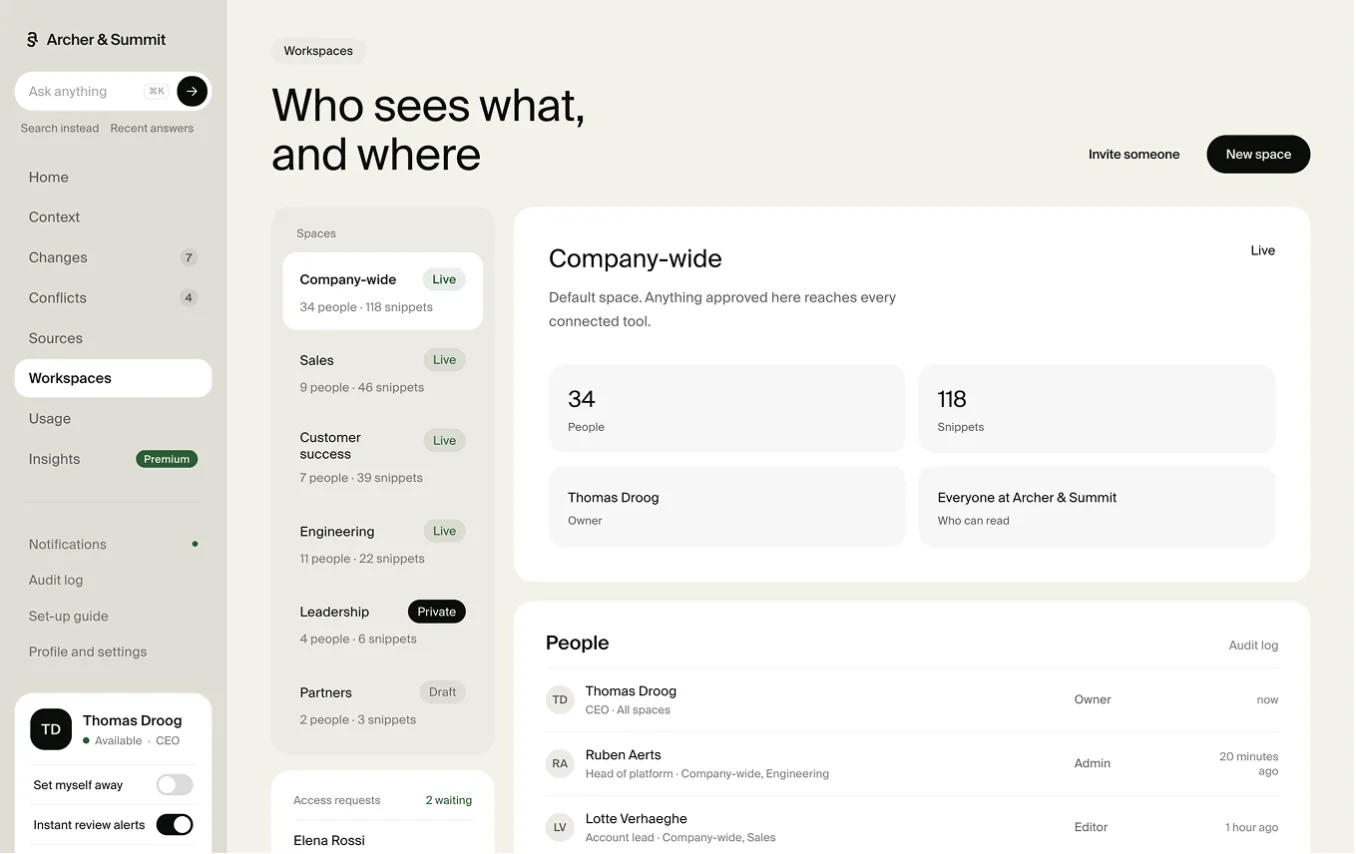Open the Usage page
The width and height of the screenshot is (1356, 854).
point(113,418)
